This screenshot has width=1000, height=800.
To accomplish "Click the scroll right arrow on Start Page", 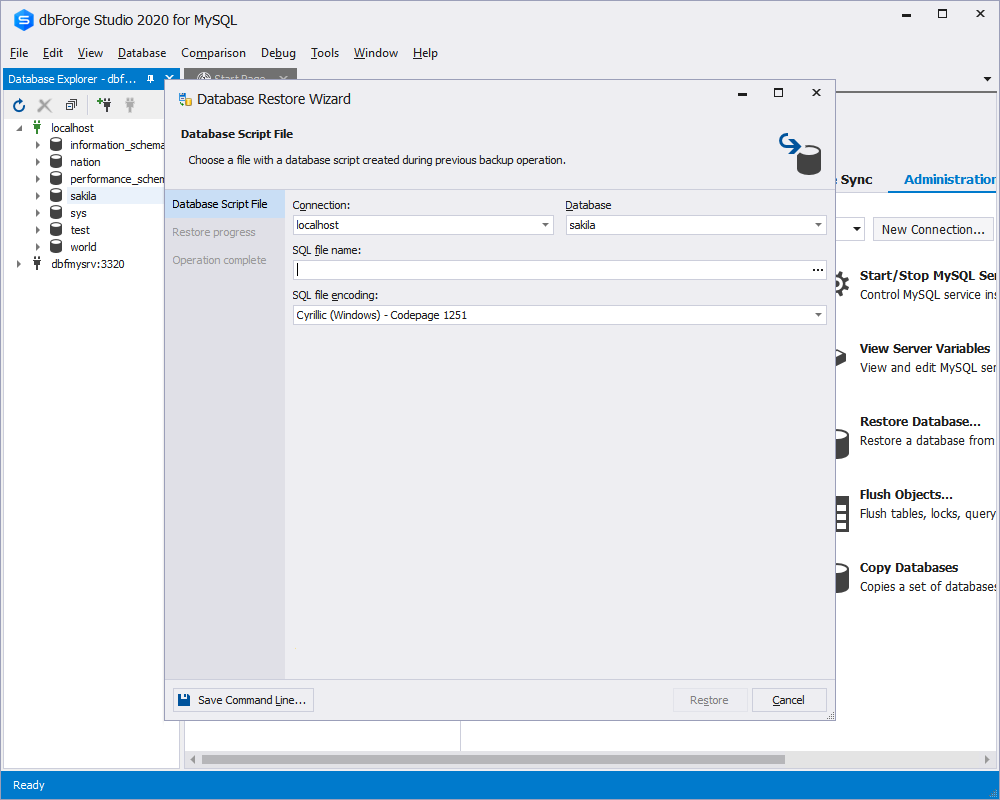I will tap(987, 759).
